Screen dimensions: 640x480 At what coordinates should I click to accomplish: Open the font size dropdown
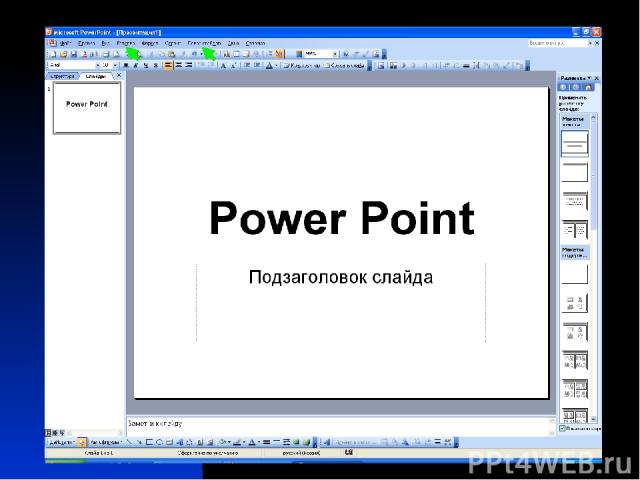tap(115, 65)
